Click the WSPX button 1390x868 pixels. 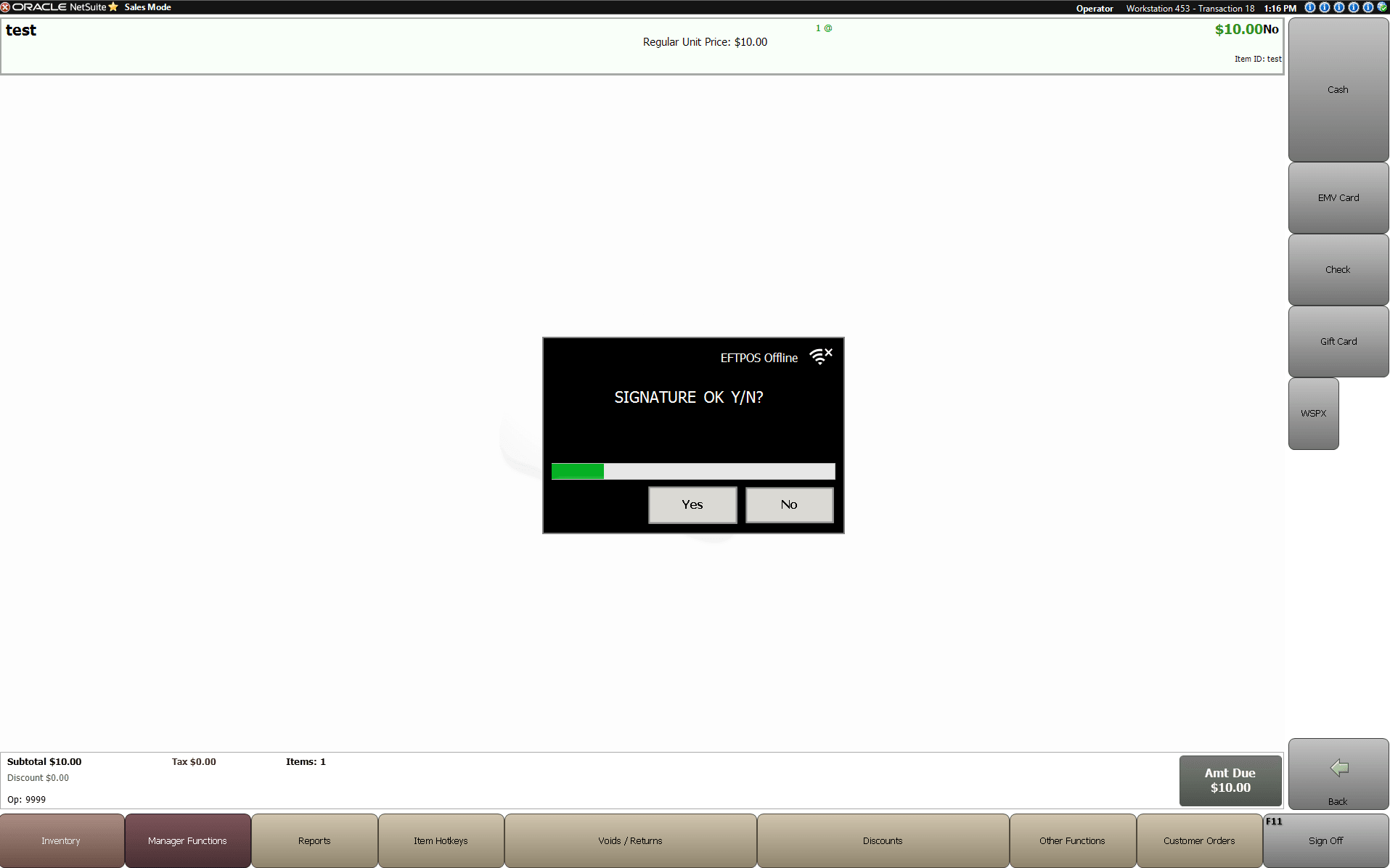[x=1314, y=413]
